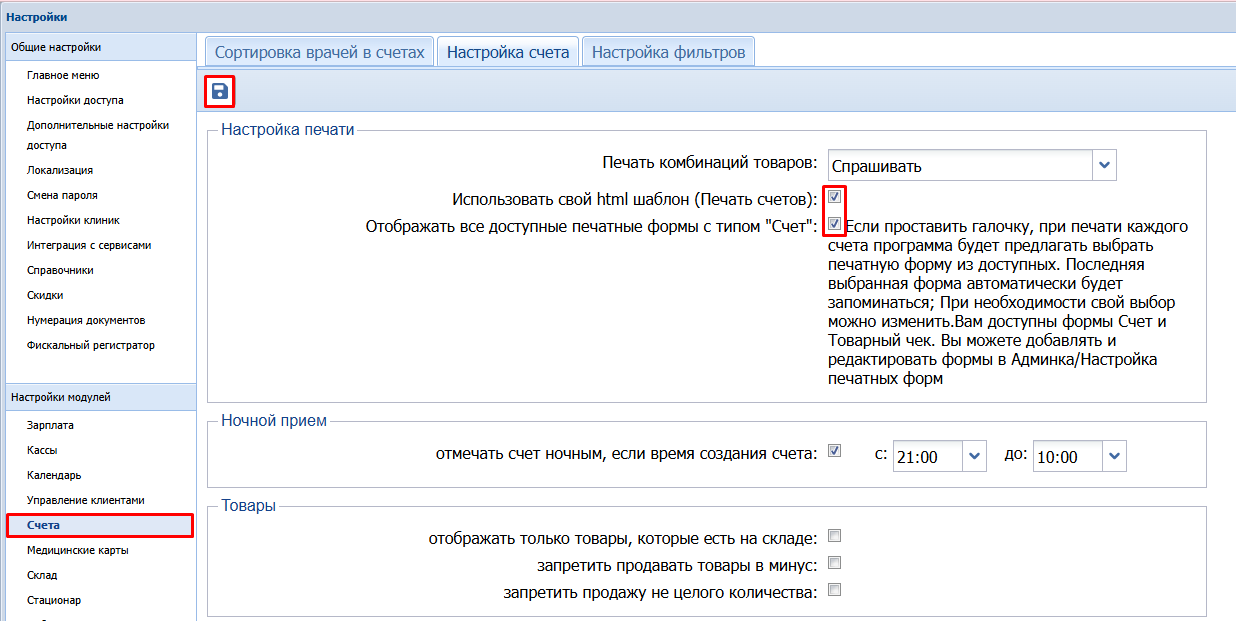This screenshot has width=1236, height=621.
Task: Open Интеграция с сервисами item
Action: [x=89, y=245]
